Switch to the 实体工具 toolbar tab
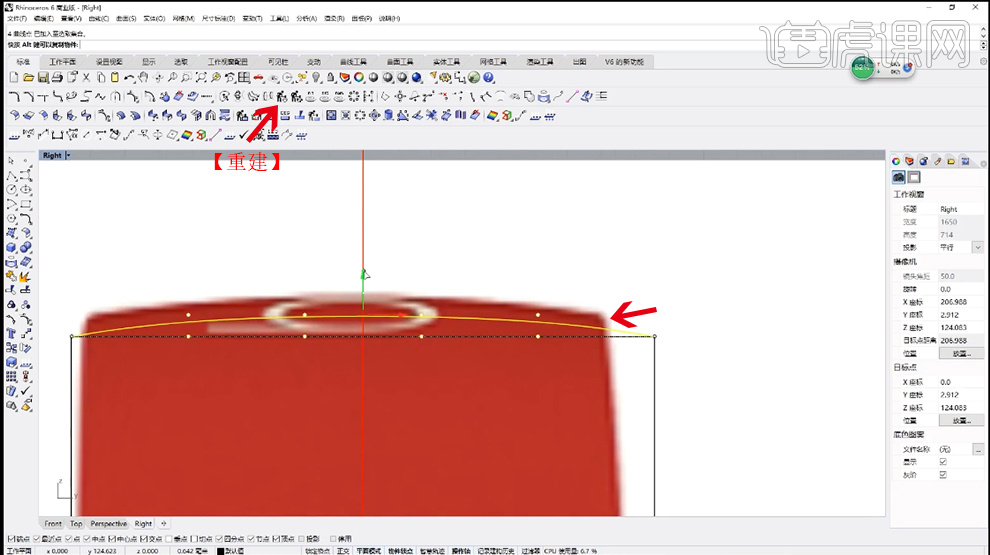The height and width of the screenshot is (555, 990). tap(446, 62)
